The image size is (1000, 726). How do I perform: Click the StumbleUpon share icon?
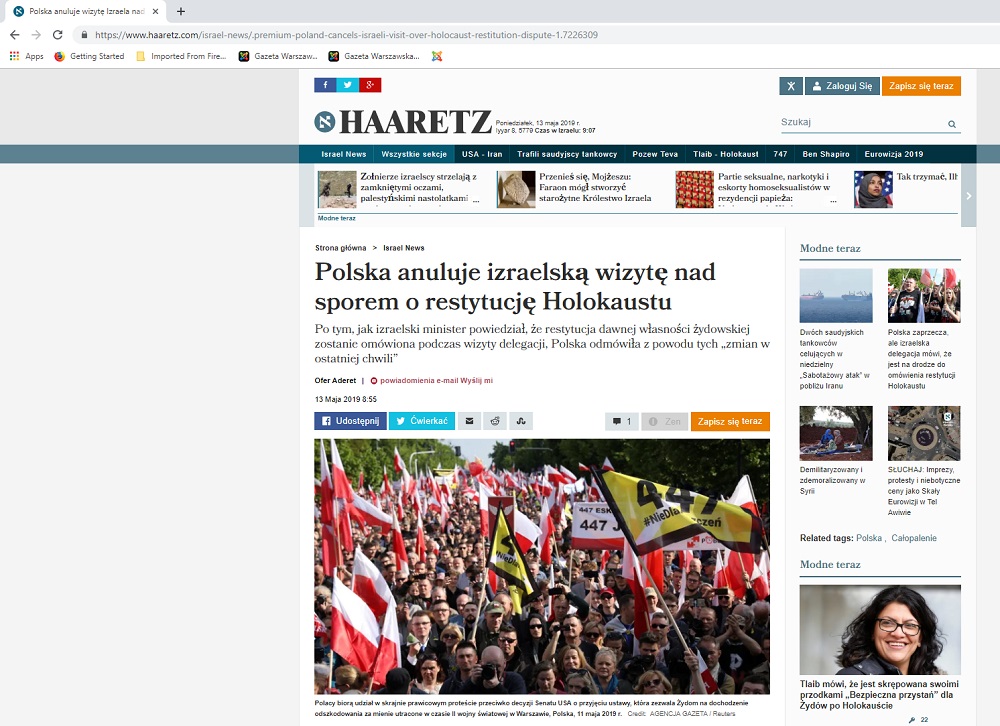[522, 422]
